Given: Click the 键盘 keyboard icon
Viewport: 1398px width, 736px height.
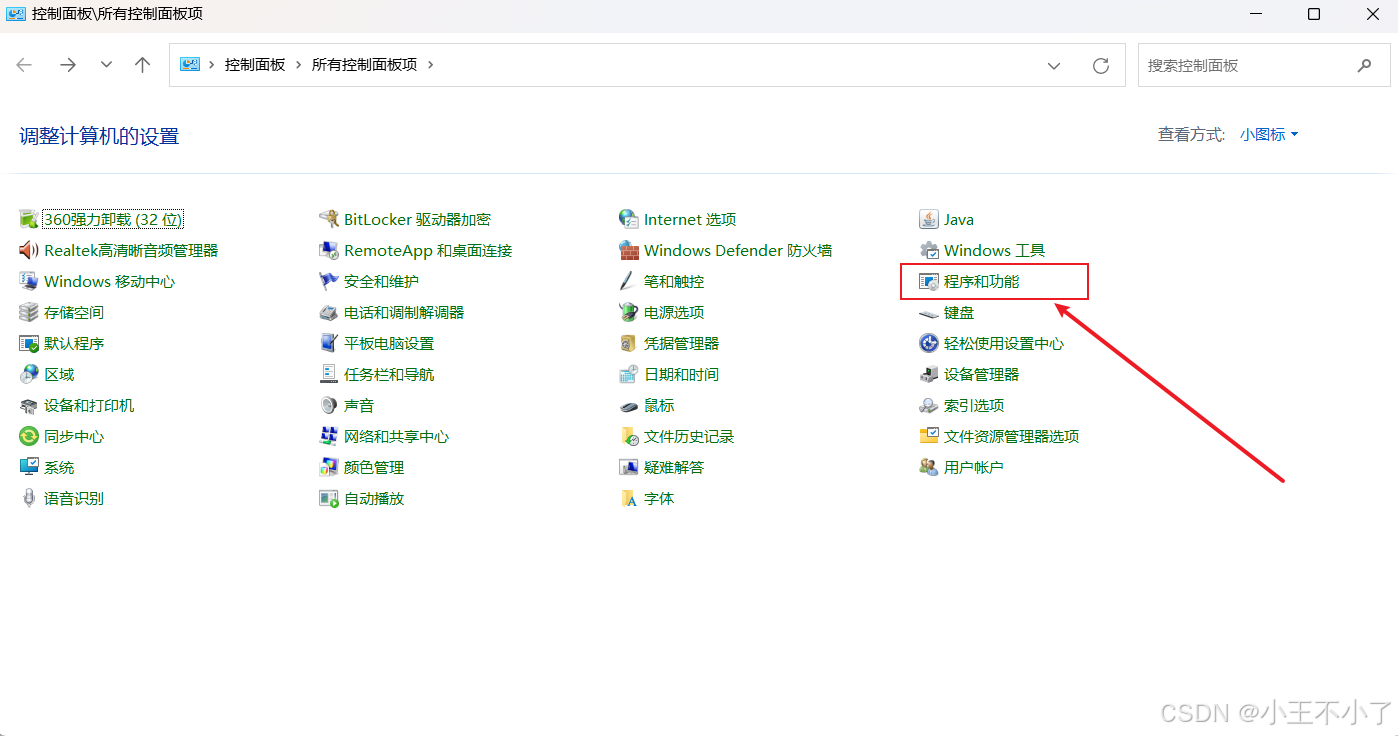Looking at the screenshot, I should [929, 312].
